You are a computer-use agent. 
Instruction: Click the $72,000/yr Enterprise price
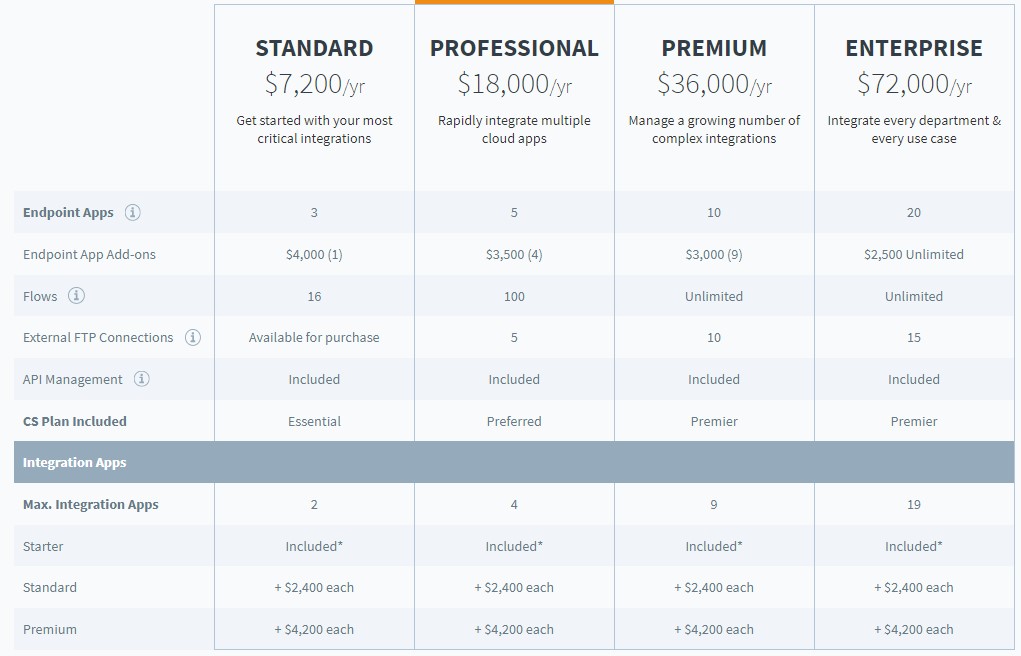pyautogui.click(x=914, y=84)
